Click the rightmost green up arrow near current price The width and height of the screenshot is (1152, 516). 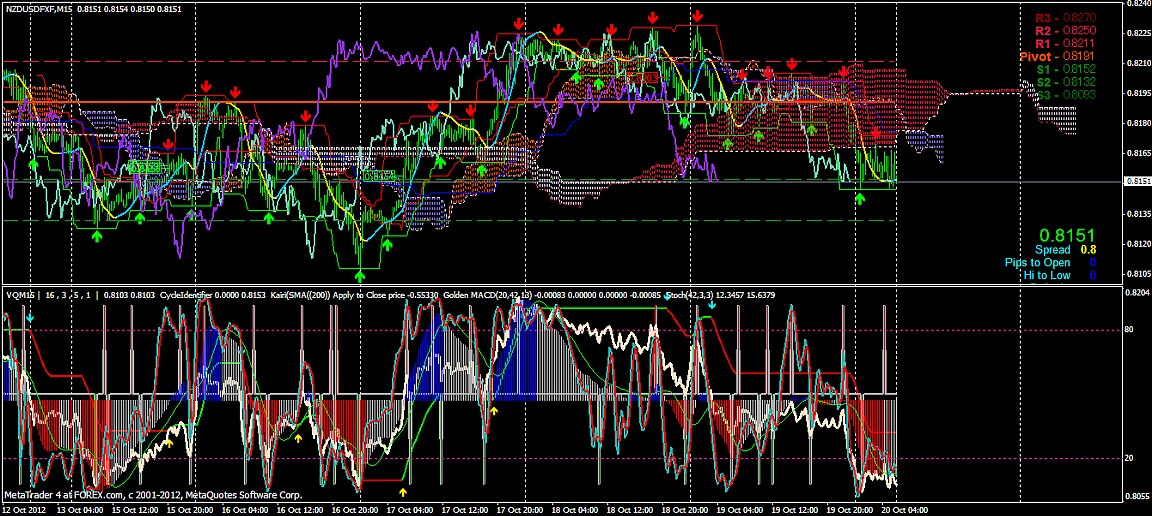pos(860,198)
